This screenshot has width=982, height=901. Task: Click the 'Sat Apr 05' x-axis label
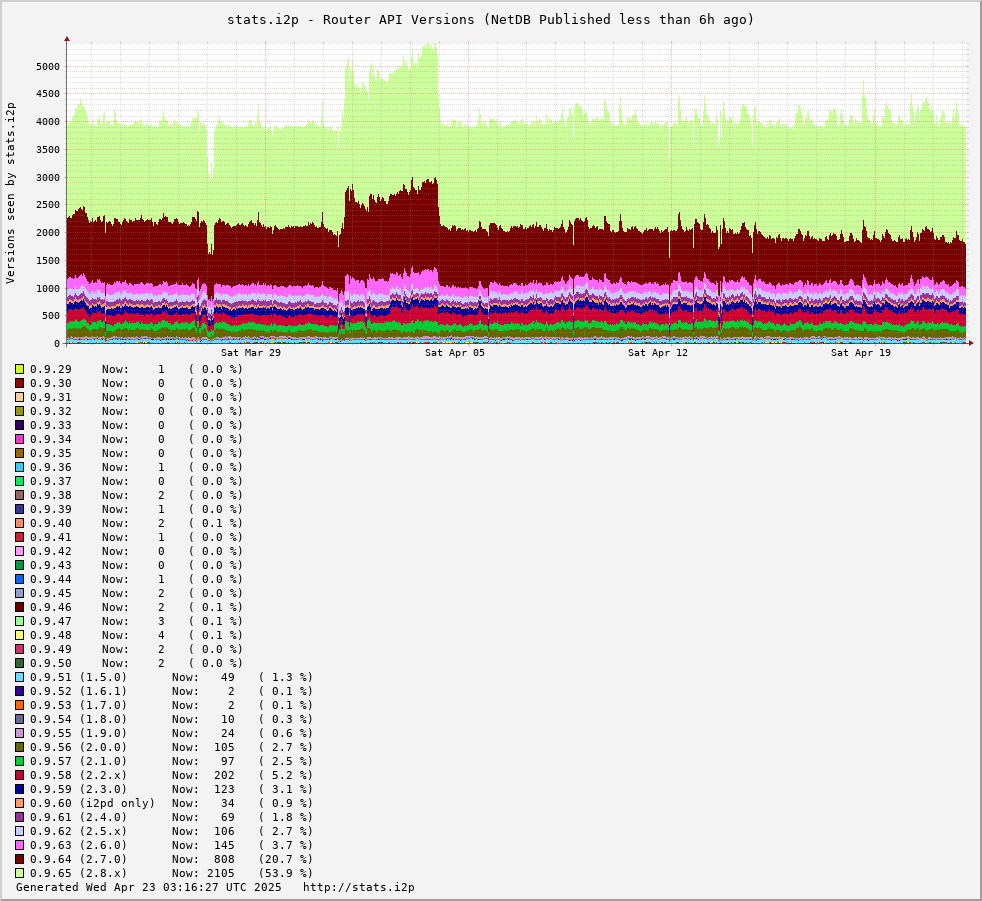click(x=455, y=353)
